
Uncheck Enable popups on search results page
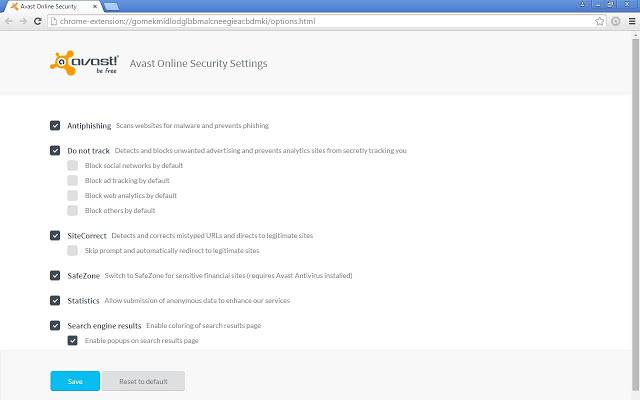[x=73, y=341]
